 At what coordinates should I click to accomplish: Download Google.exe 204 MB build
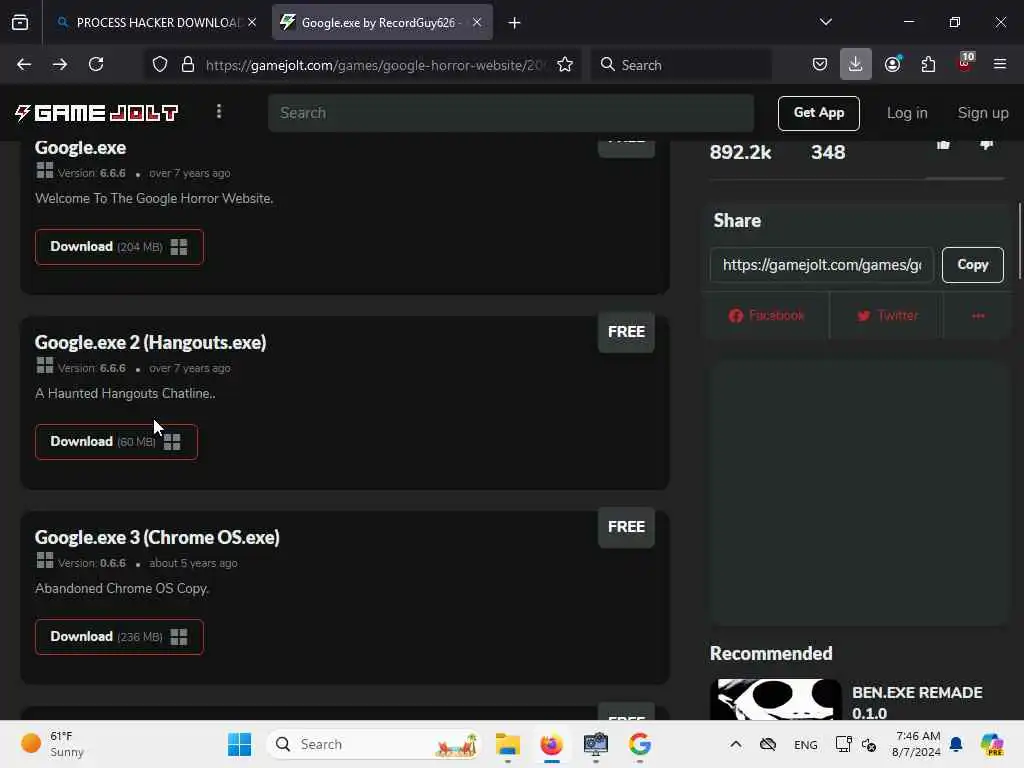pos(120,247)
